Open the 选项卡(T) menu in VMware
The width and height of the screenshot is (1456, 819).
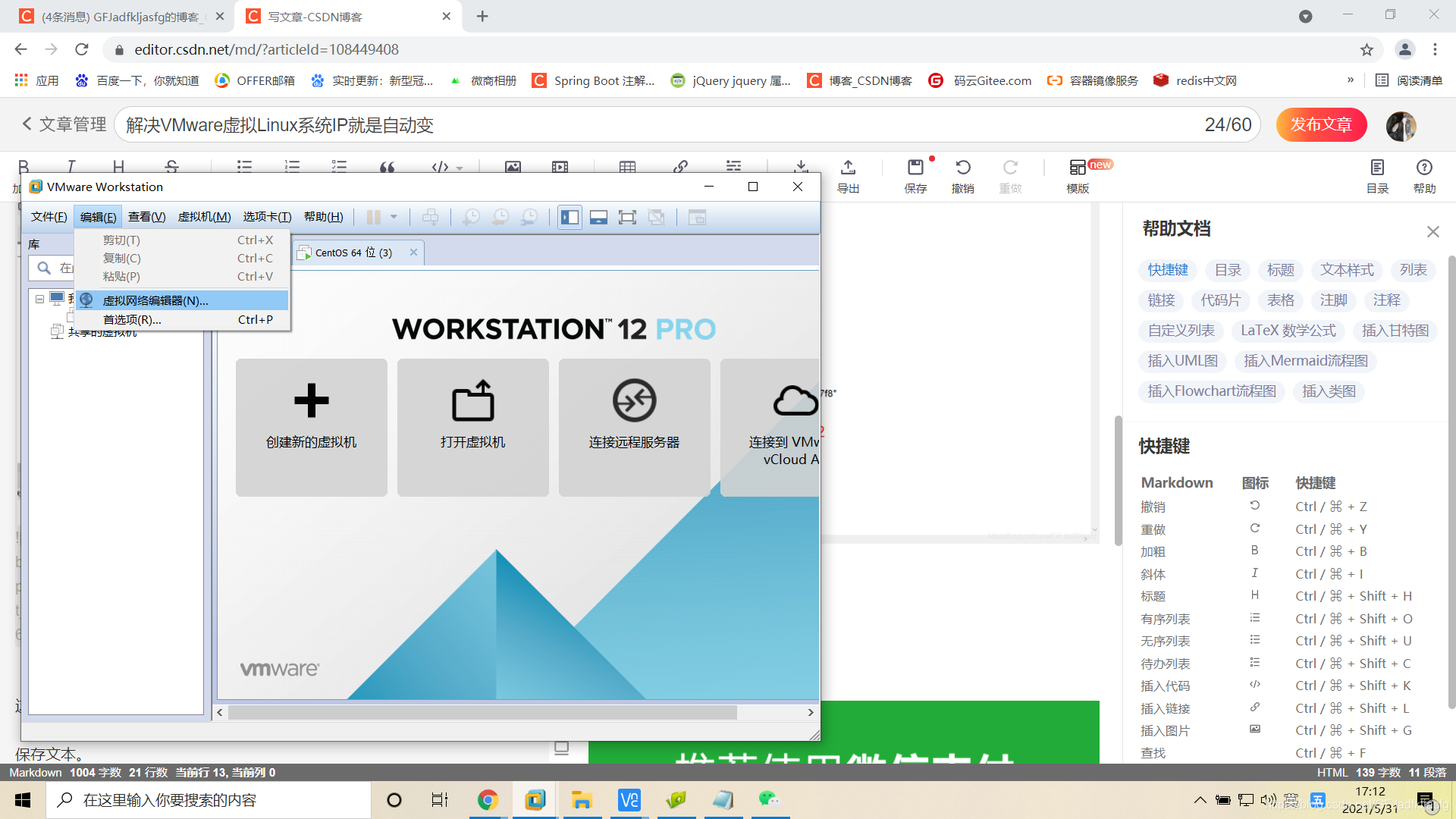(267, 217)
